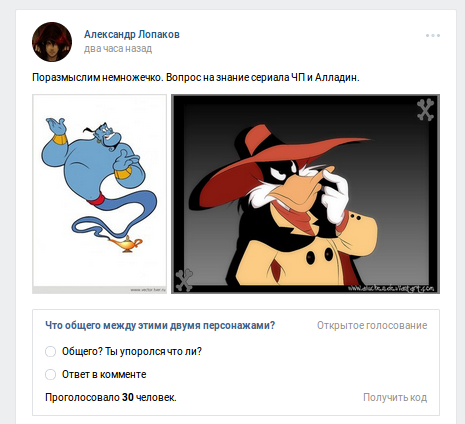Click the crossbones icon in Darkwing image's bottom corner
The image size is (465, 424).
click(184, 280)
